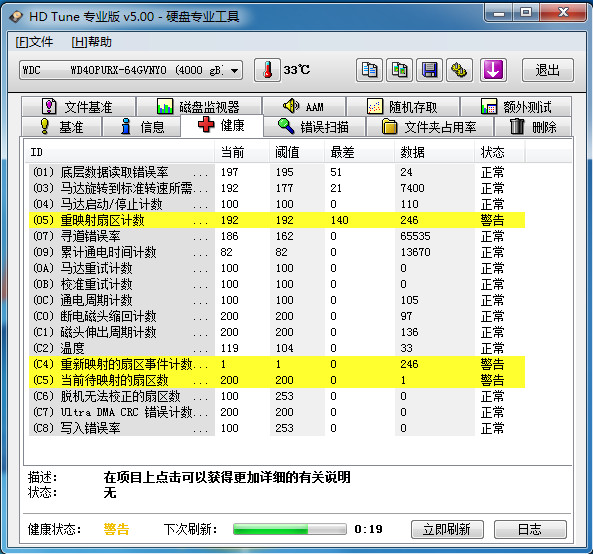Select row (C0) 断电磁头缩回计数
The width and height of the screenshot is (593, 554).
click(277, 316)
